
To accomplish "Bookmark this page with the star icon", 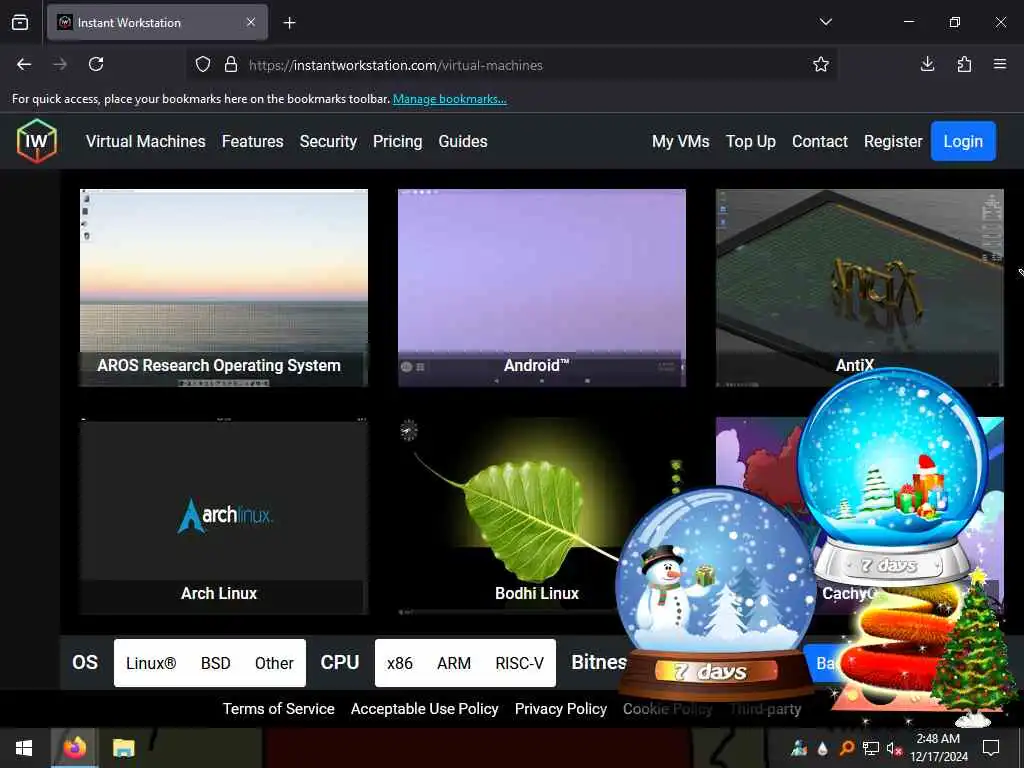I will (821, 64).
